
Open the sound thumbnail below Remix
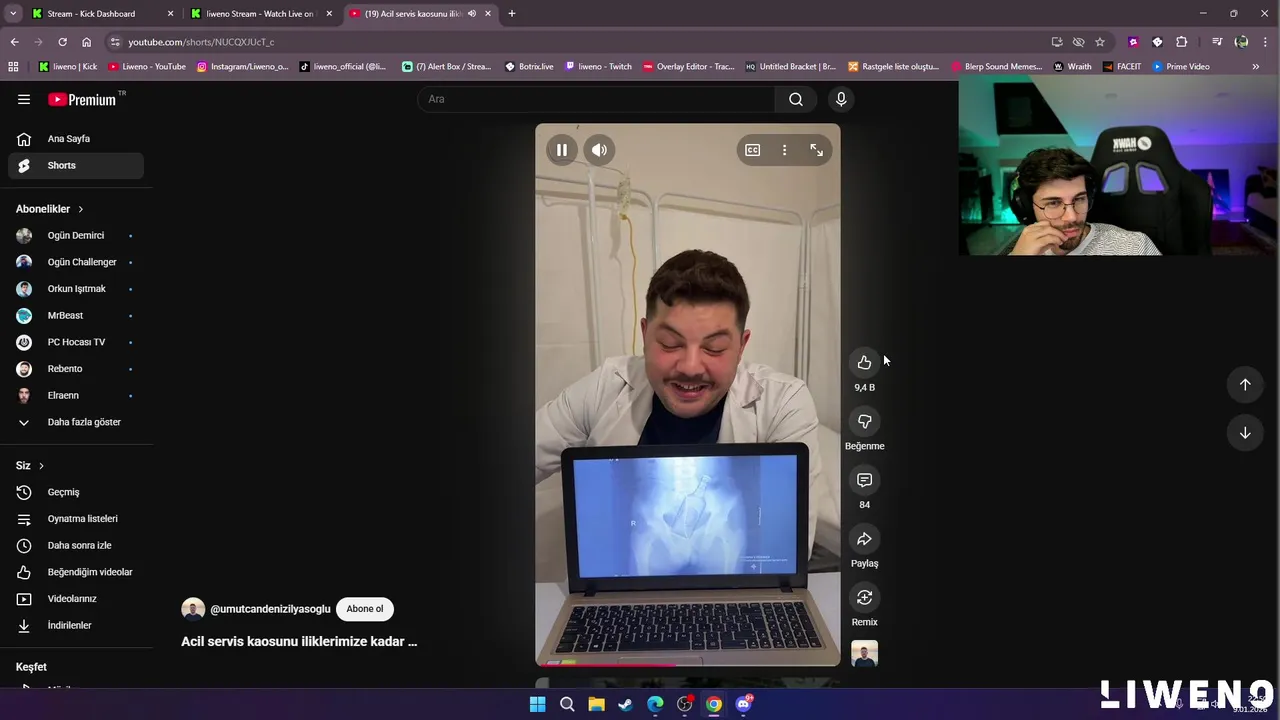865,654
